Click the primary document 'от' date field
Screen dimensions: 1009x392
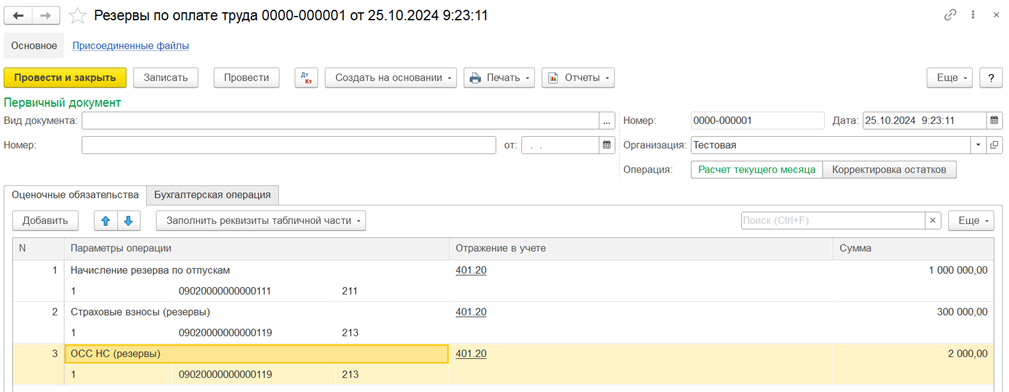coord(560,145)
